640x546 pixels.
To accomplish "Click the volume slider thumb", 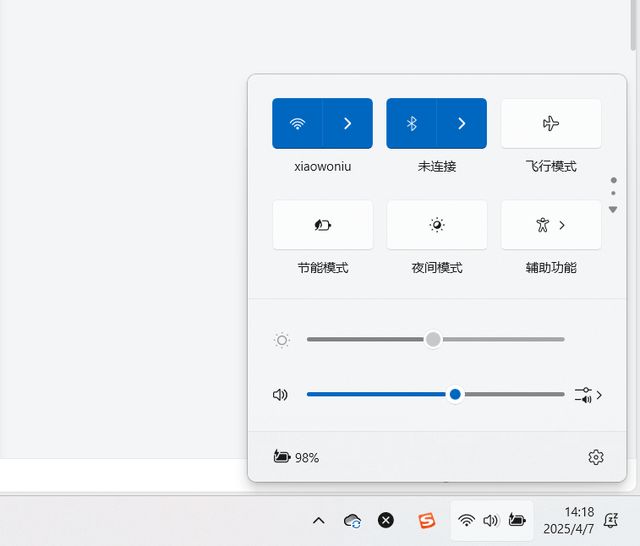I will pos(455,394).
